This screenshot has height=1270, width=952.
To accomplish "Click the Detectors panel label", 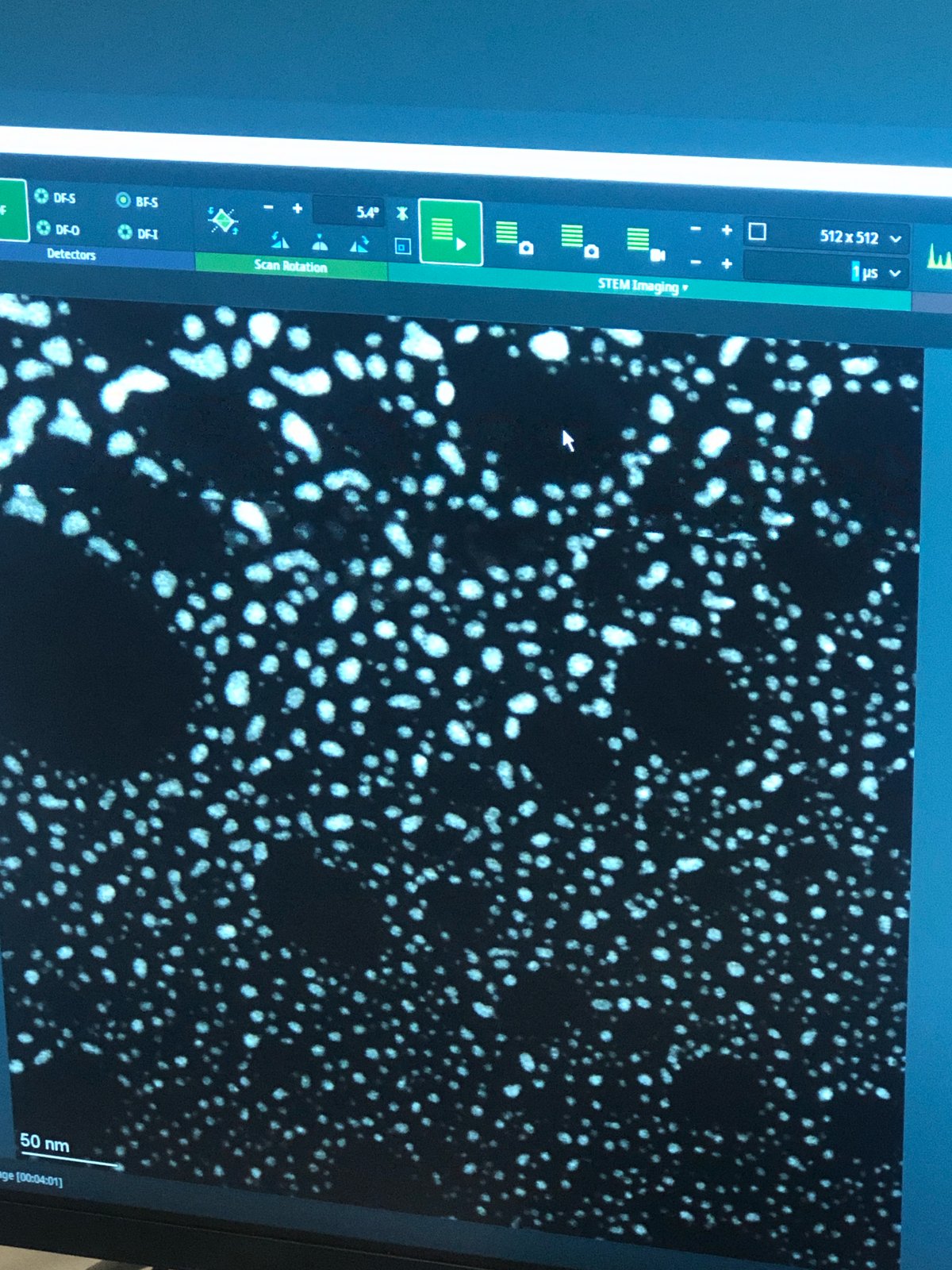I will click(71, 254).
